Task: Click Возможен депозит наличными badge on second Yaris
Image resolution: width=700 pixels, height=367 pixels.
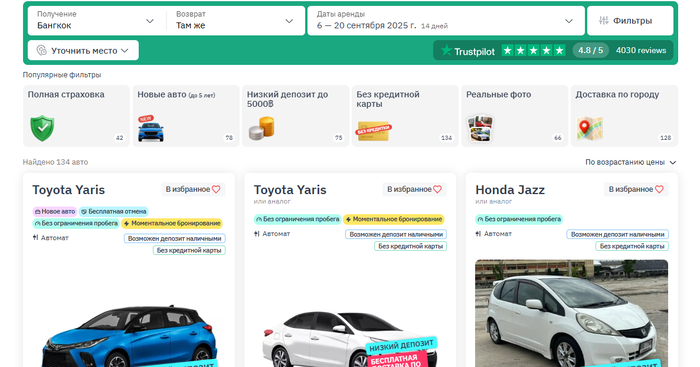Action: click(396, 234)
